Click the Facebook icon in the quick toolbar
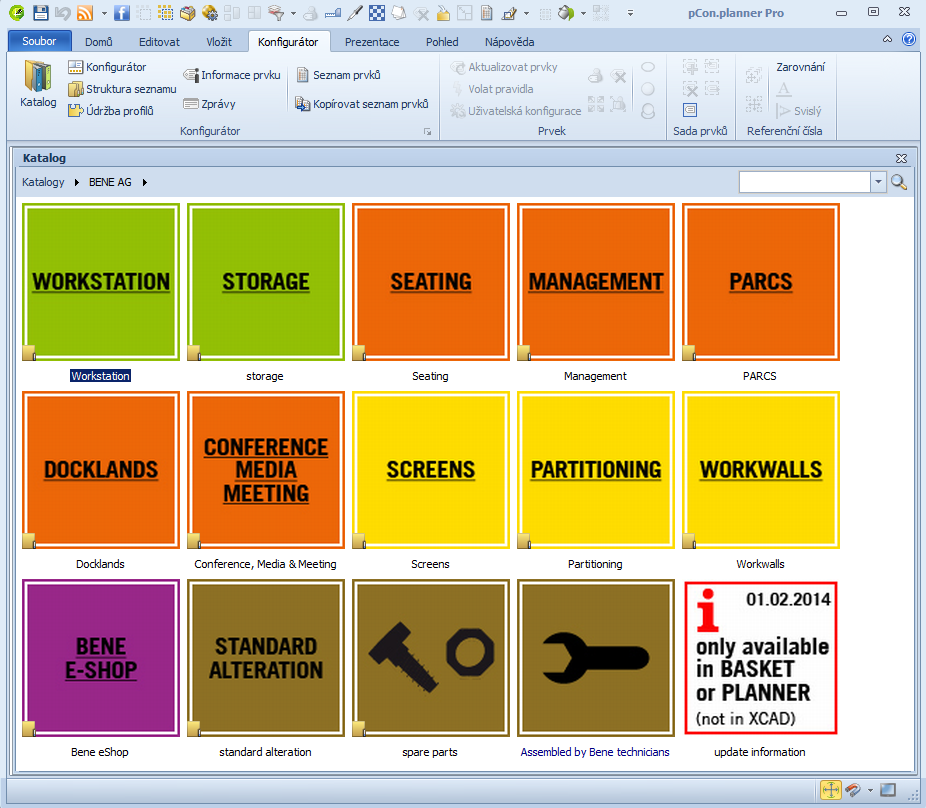926x808 pixels. (x=122, y=12)
